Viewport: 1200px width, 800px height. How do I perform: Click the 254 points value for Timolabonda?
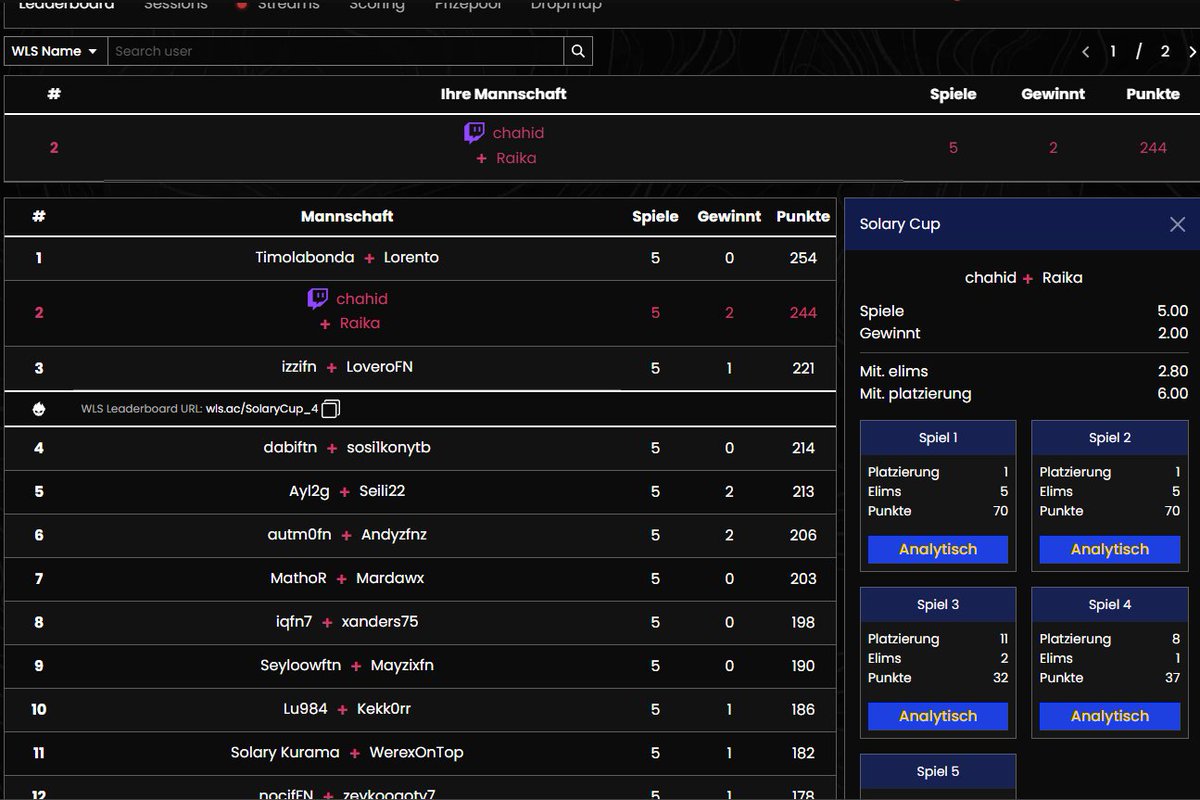pos(803,258)
